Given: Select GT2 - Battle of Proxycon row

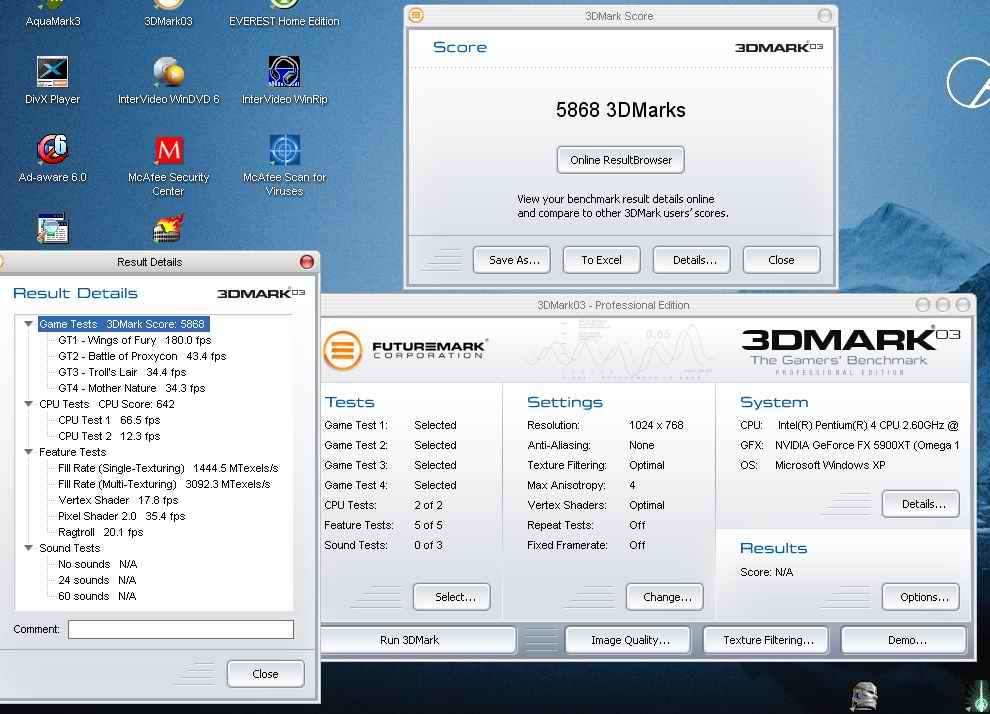Looking at the screenshot, I should pos(142,356).
